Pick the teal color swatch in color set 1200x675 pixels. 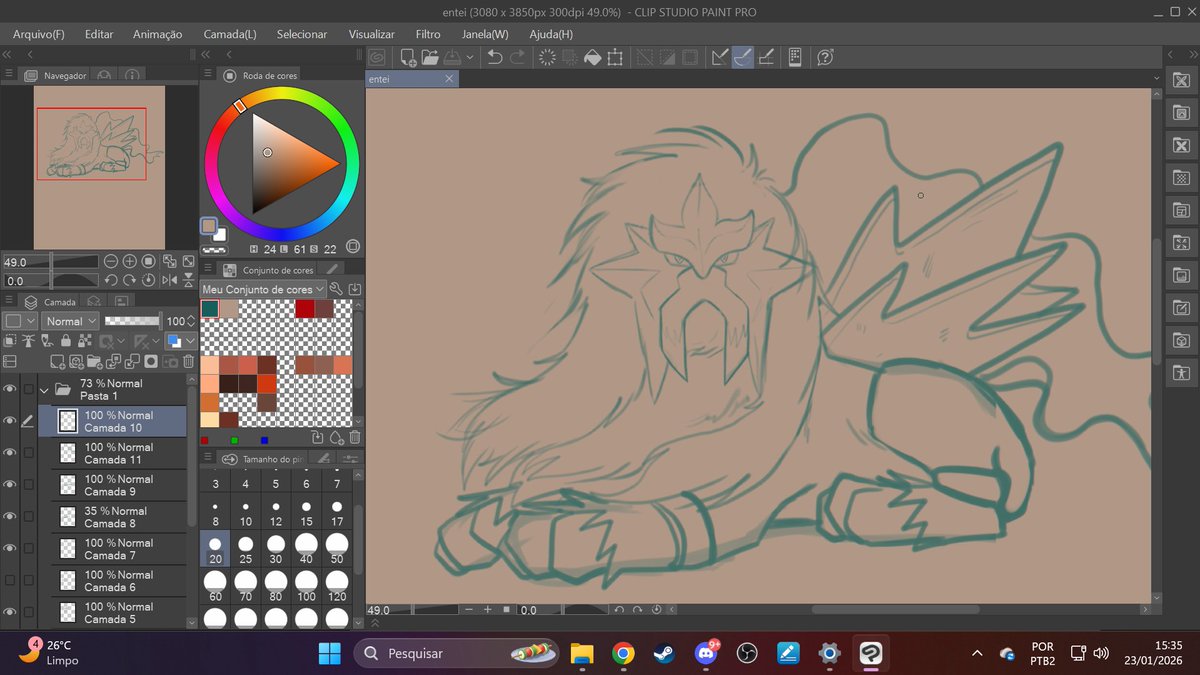pyautogui.click(x=210, y=309)
